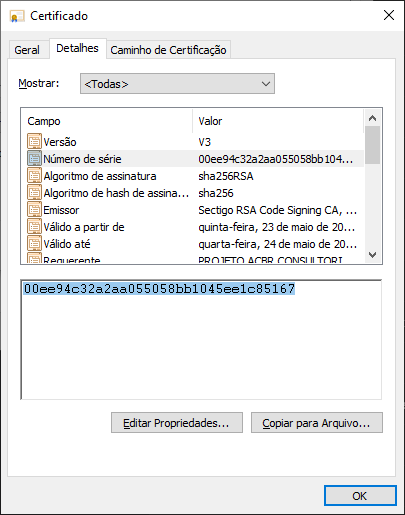
Task: Click the scroll down arrow in field list
Action: (372, 255)
